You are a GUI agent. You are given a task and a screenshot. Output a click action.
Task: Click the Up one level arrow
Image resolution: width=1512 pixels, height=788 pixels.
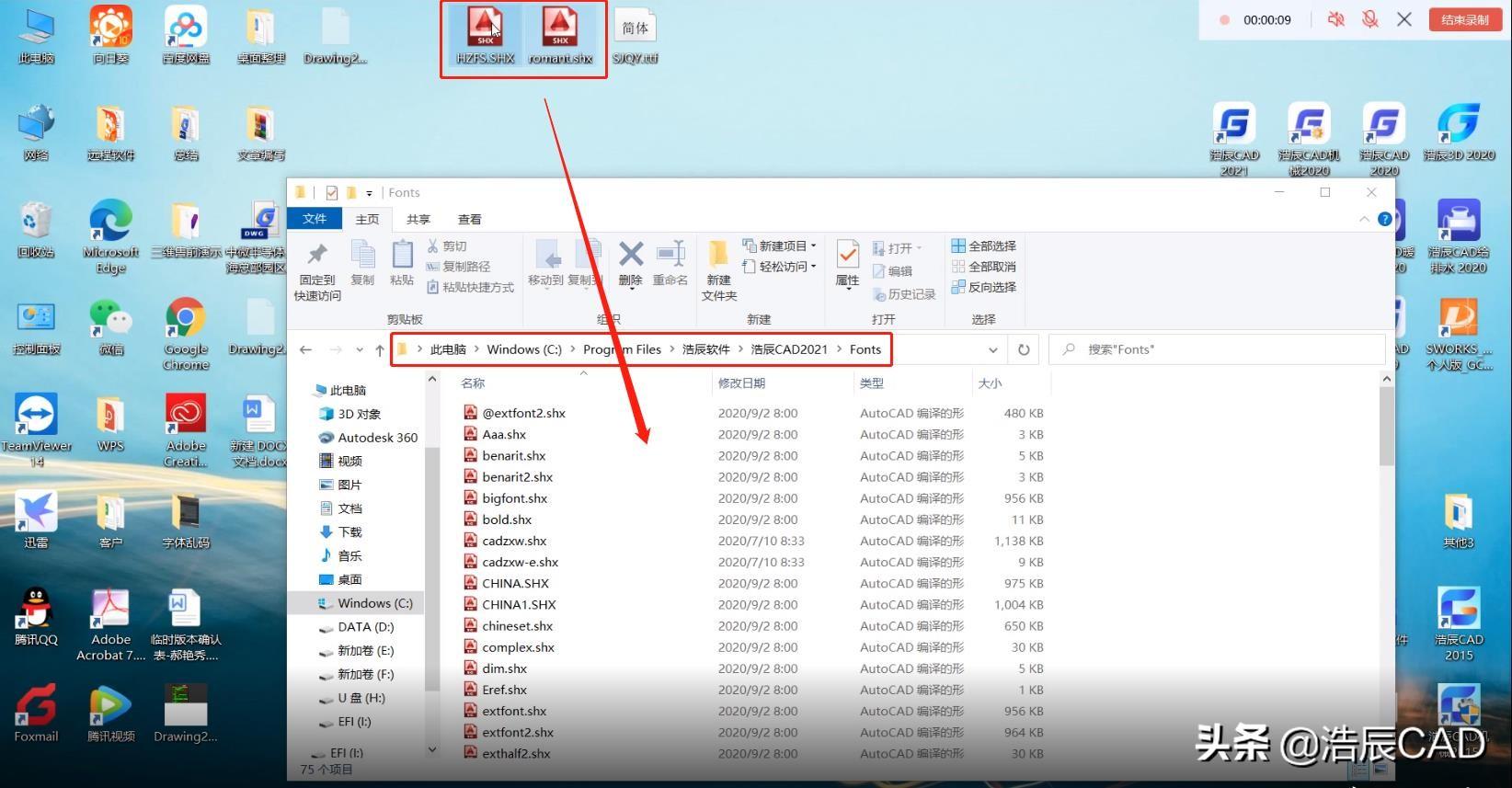point(380,349)
